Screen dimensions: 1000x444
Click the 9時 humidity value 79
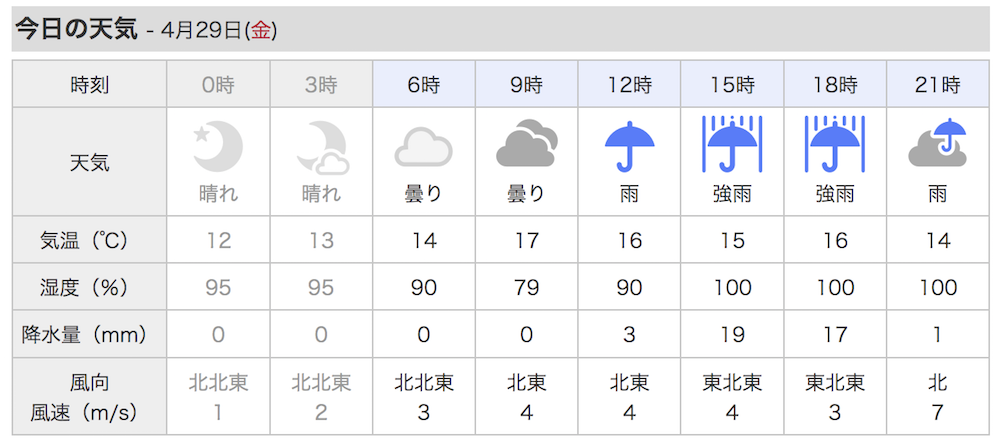tap(527, 288)
